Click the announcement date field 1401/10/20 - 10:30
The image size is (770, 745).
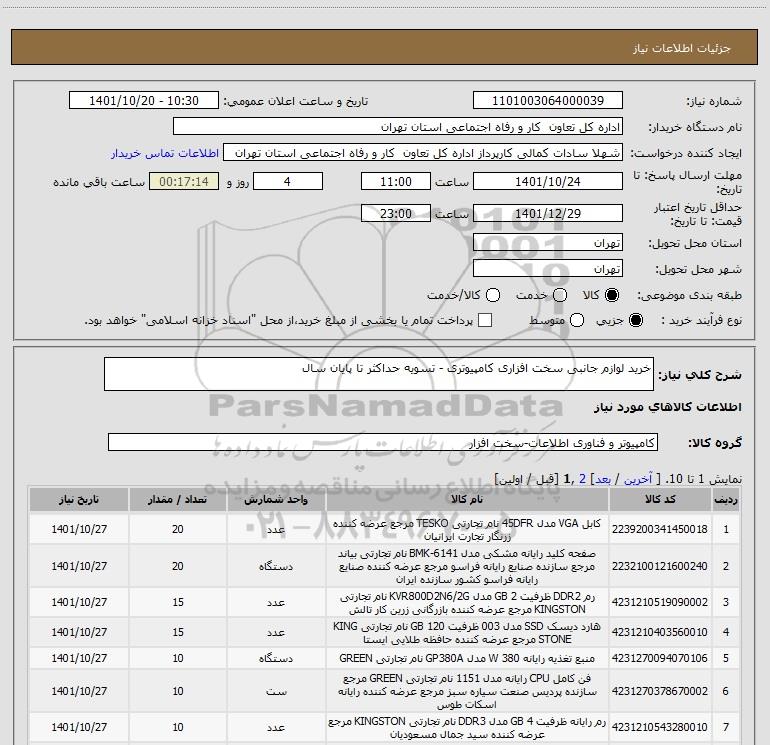(x=144, y=101)
